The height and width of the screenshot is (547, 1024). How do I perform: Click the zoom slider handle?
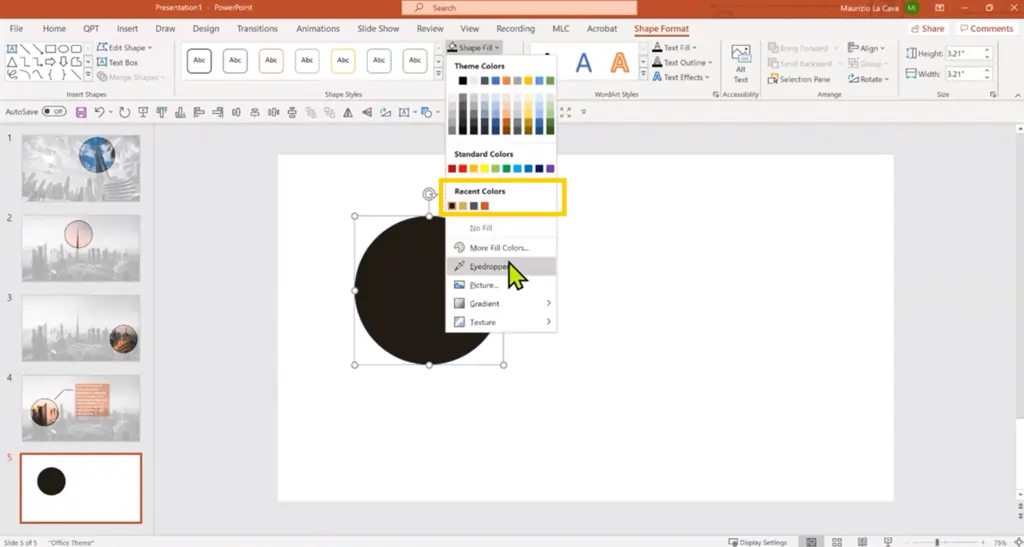936,542
